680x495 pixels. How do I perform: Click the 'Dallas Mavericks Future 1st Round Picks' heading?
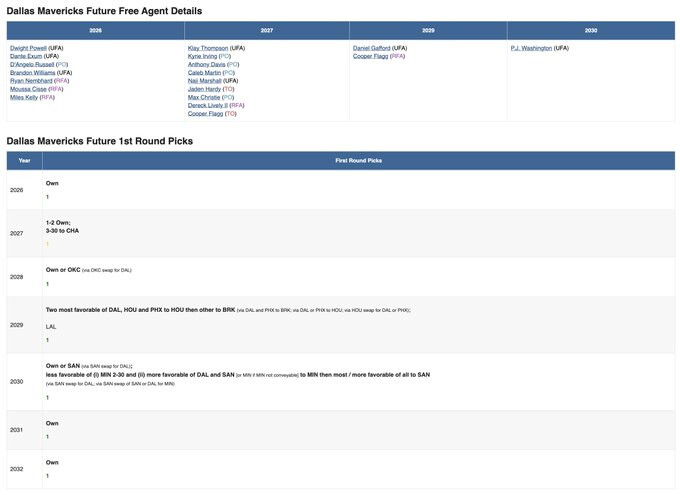click(100, 141)
